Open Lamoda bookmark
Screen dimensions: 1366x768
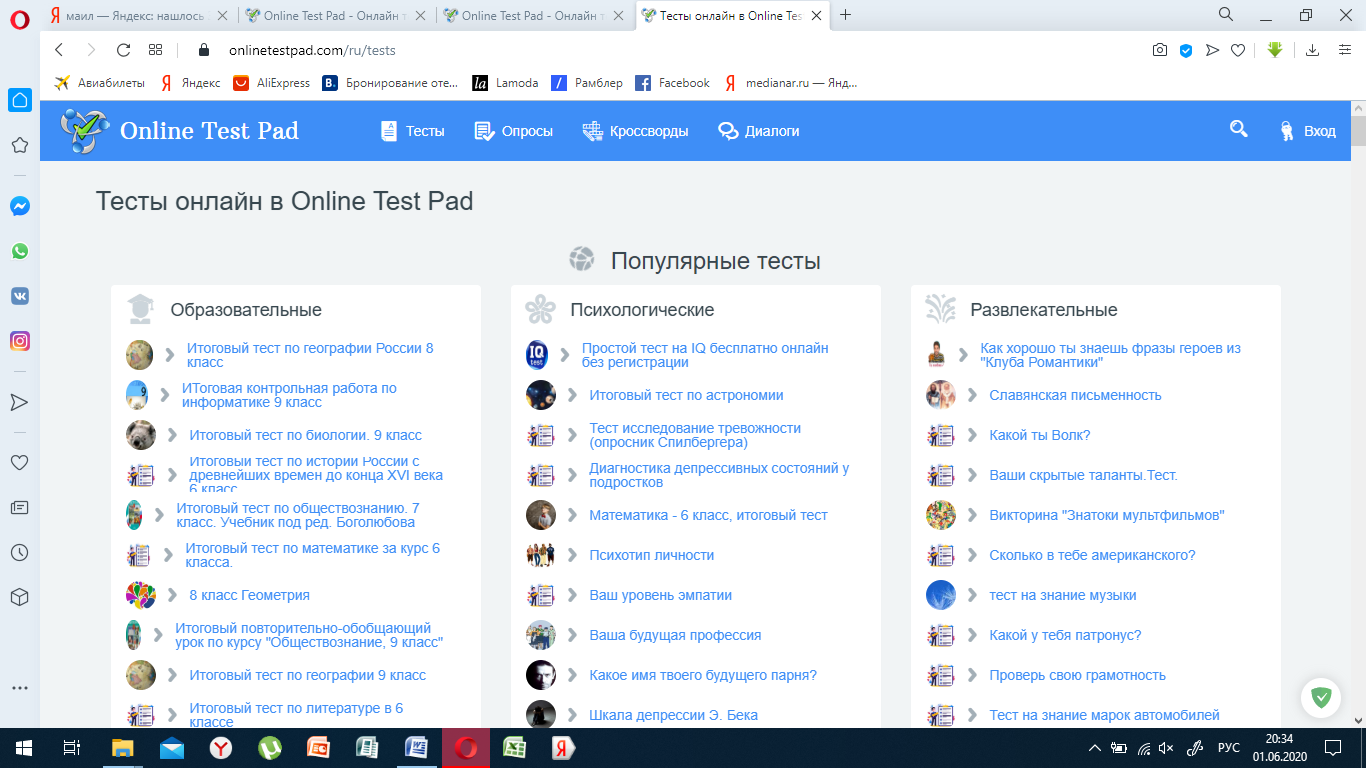[x=505, y=83]
